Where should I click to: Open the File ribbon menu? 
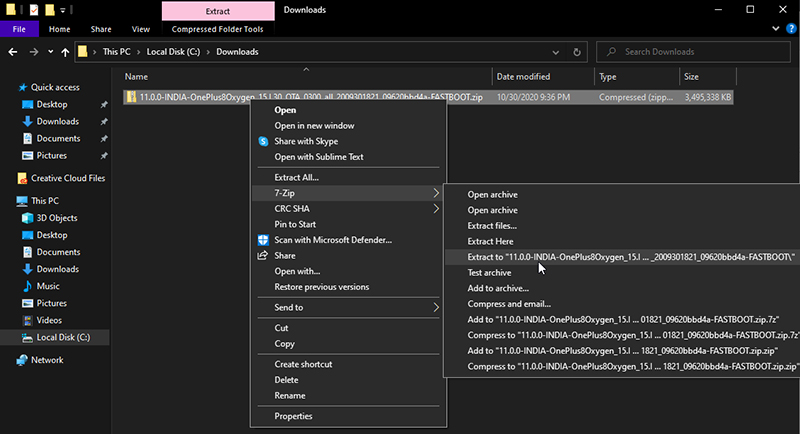[x=19, y=29]
